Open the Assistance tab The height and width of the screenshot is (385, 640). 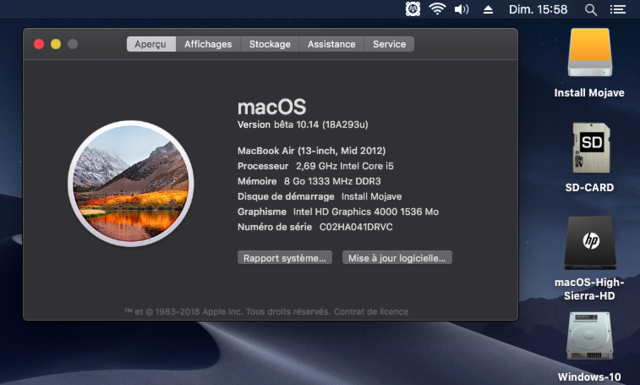[331, 44]
